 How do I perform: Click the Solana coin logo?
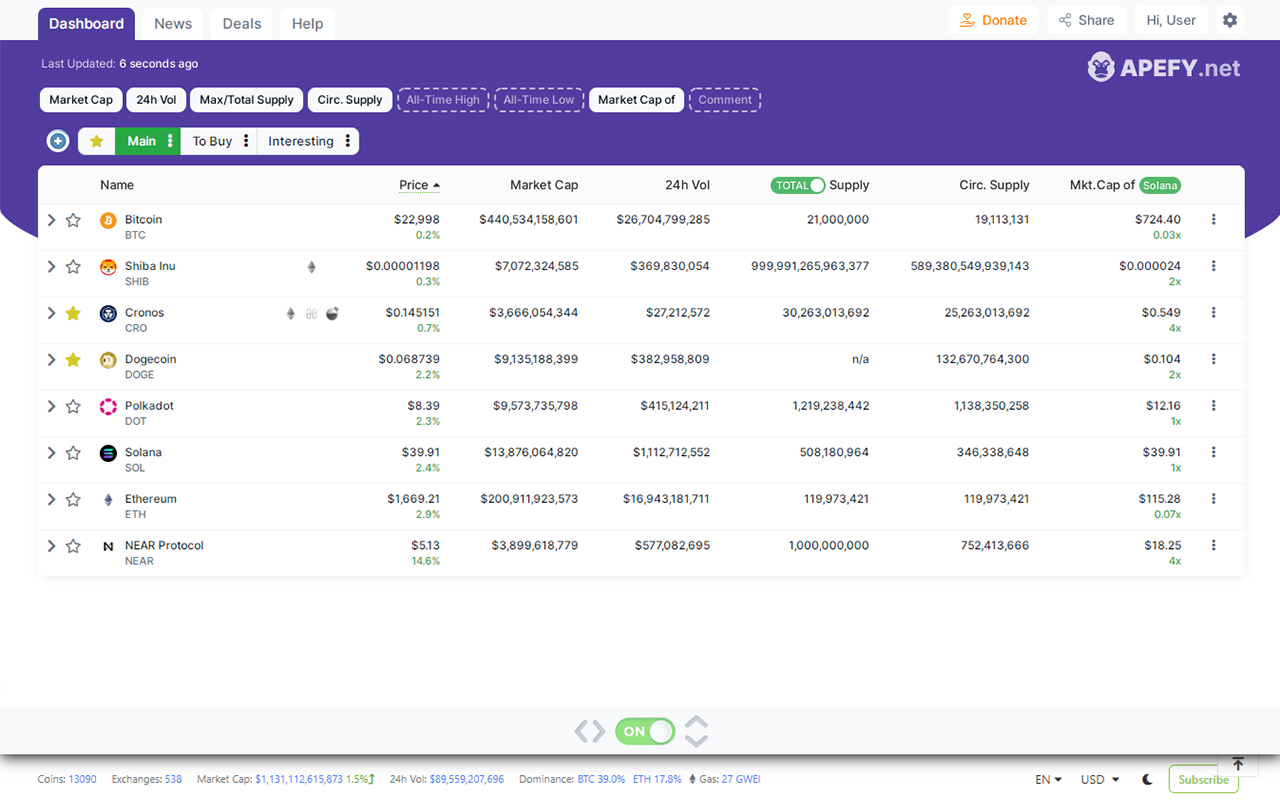pos(108,453)
